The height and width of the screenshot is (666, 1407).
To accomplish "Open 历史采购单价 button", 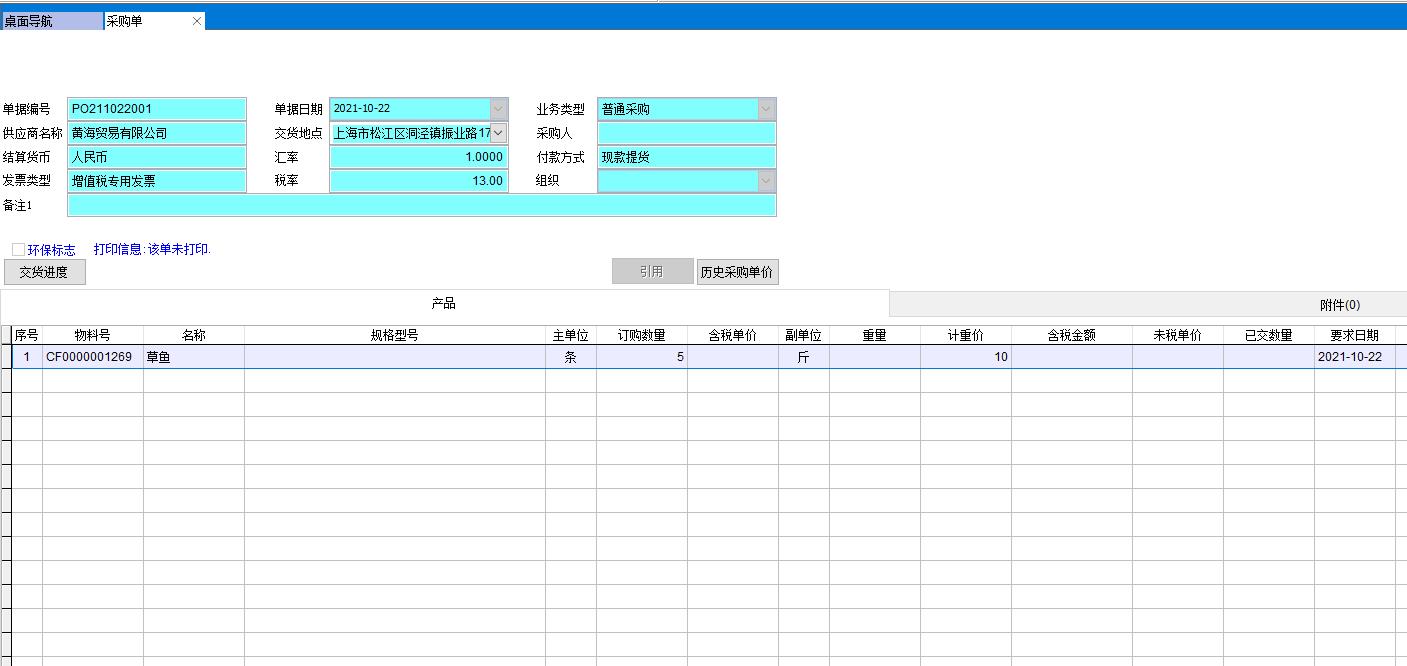I will tap(737, 272).
